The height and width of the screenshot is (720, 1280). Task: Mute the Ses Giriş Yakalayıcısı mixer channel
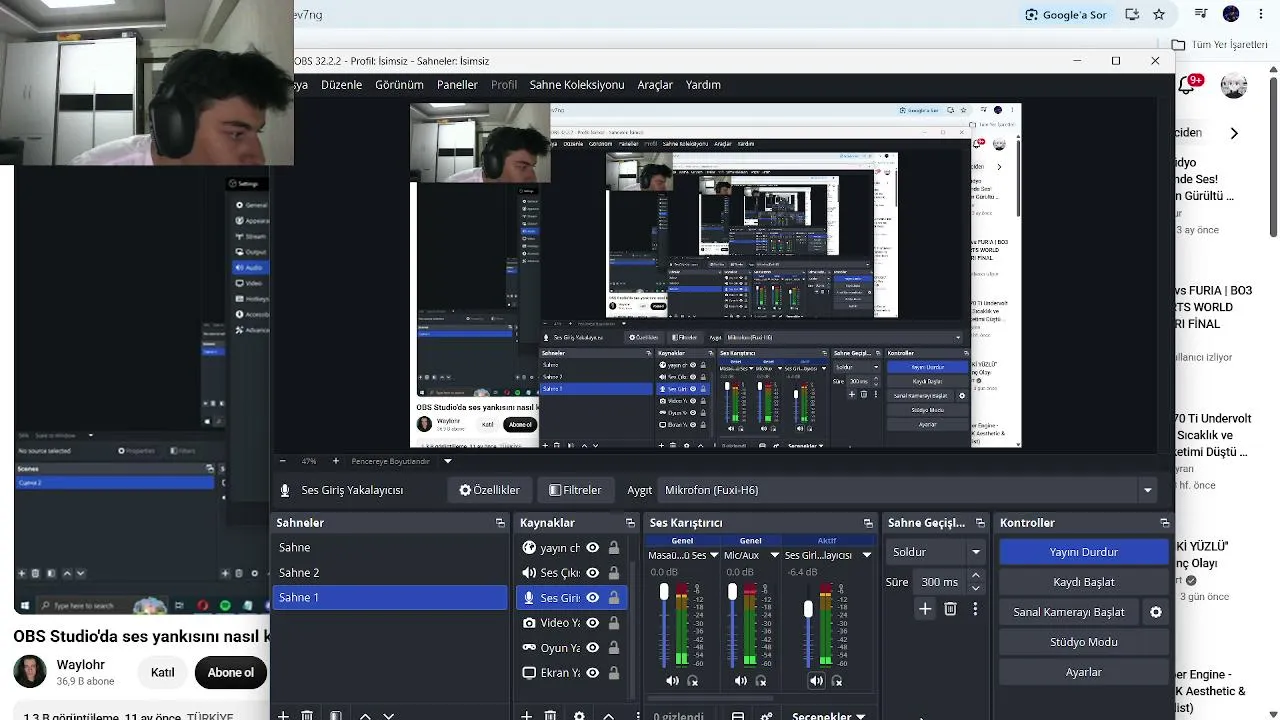coord(816,681)
